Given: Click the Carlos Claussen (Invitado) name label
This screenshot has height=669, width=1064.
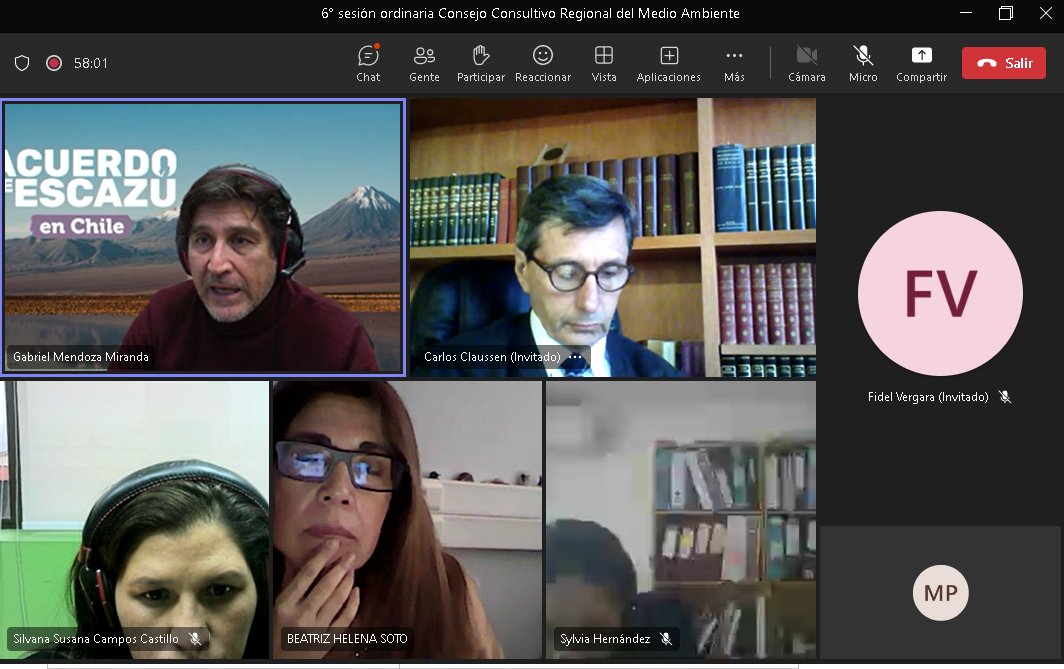Looking at the screenshot, I should (x=492, y=357).
